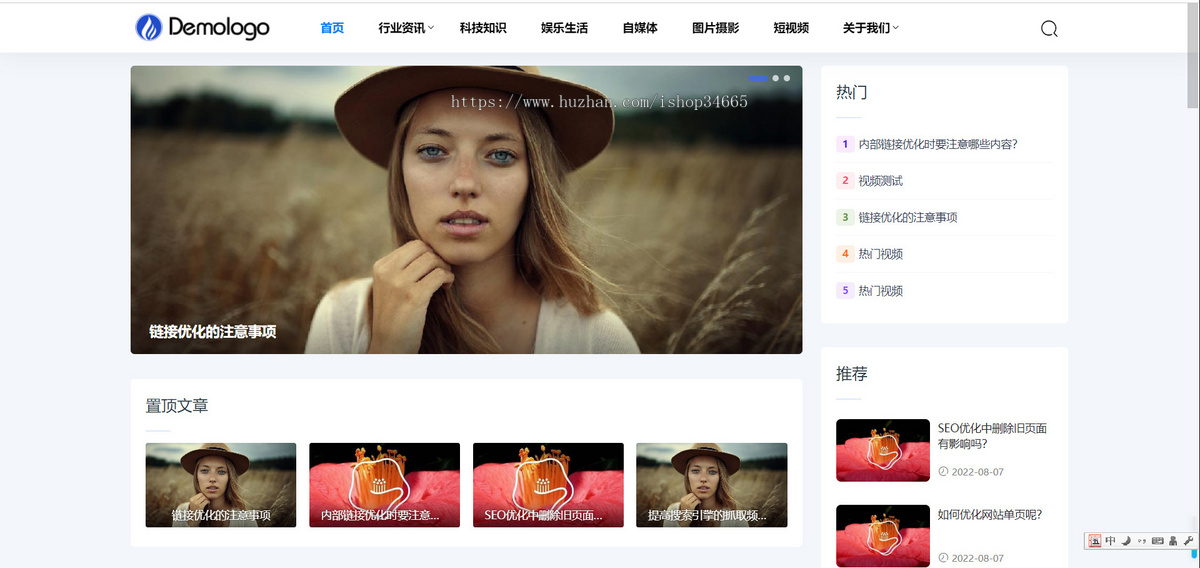Select the third carousel indicator dot
1200x568 pixels.
tap(787, 78)
